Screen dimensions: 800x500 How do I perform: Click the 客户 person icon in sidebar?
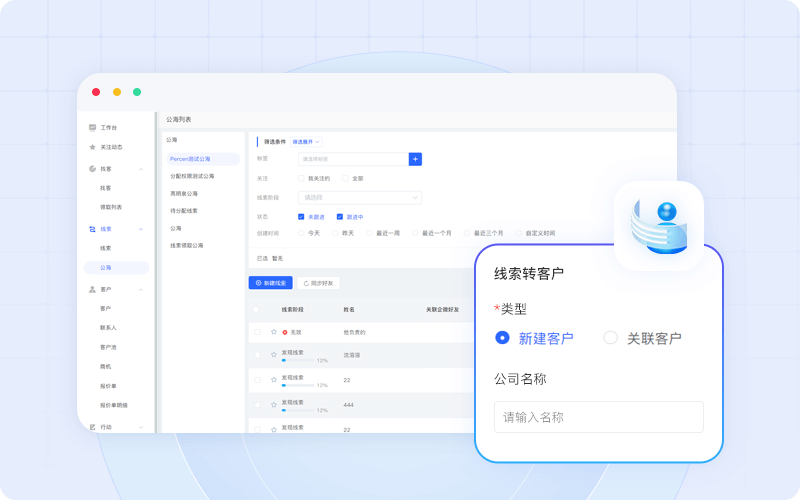tap(92, 289)
